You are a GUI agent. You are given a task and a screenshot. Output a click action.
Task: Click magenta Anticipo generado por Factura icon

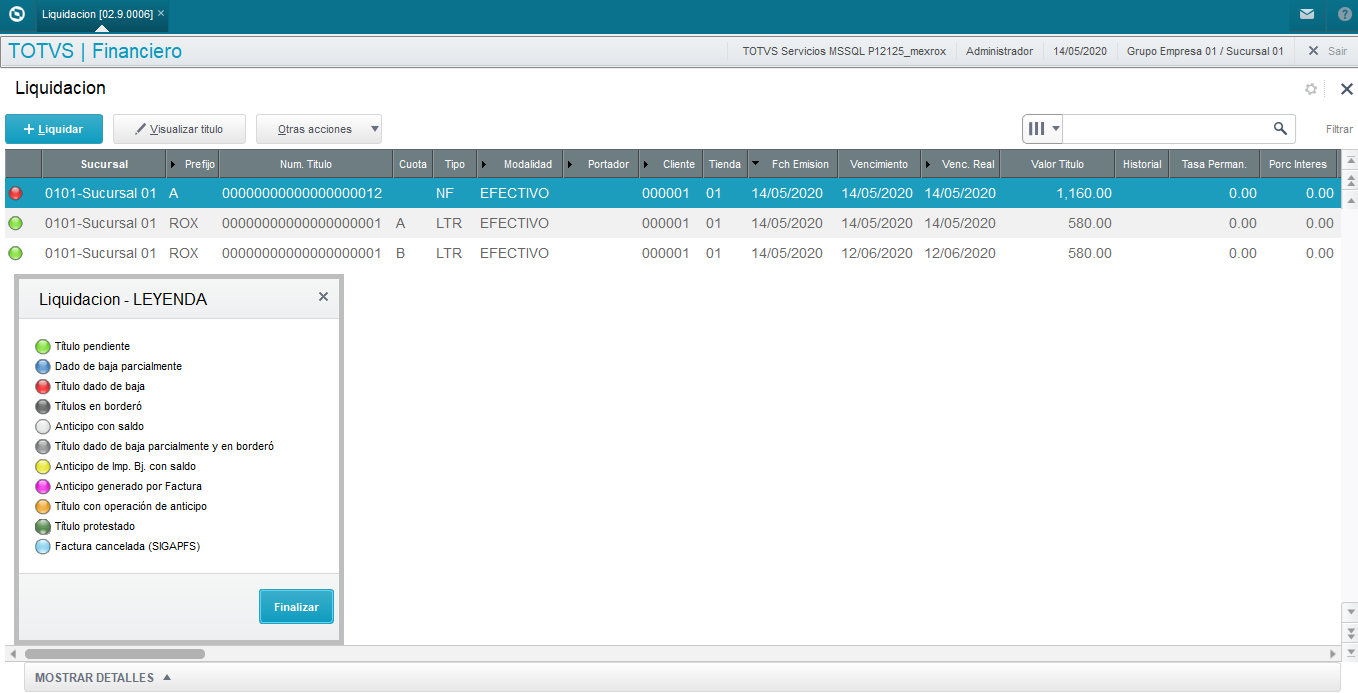[43, 487]
